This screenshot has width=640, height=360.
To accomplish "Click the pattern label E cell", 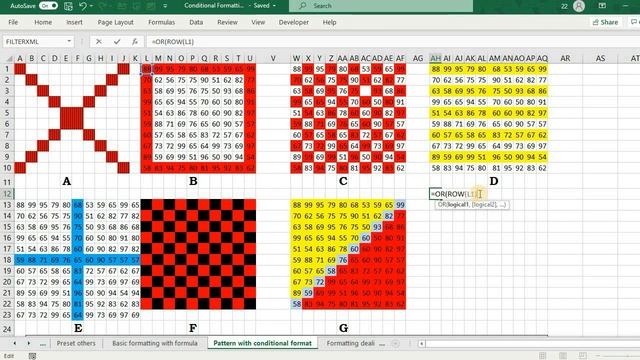I will coord(78,328).
